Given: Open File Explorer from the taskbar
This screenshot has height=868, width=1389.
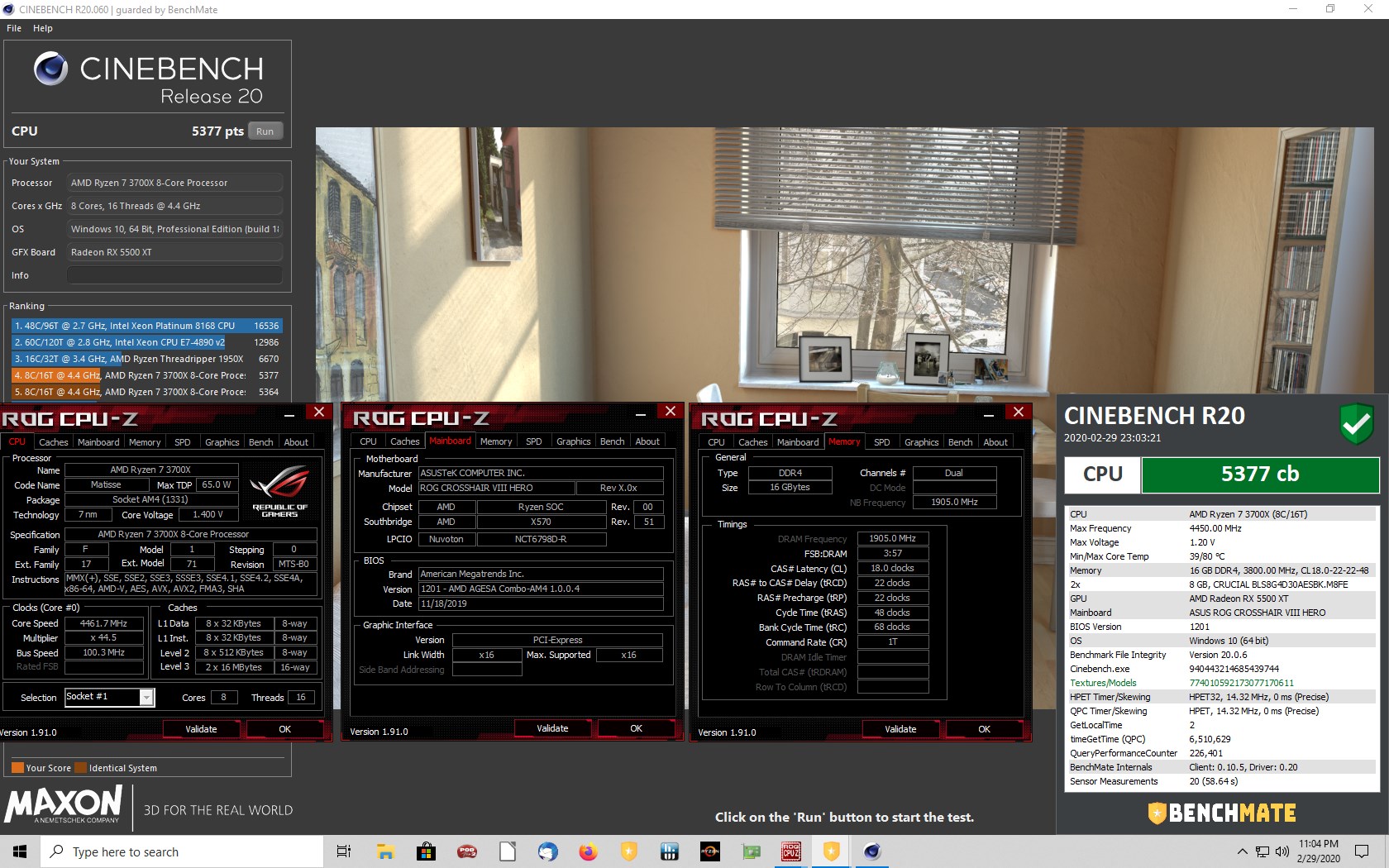Looking at the screenshot, I should click(x=385, y=851).
